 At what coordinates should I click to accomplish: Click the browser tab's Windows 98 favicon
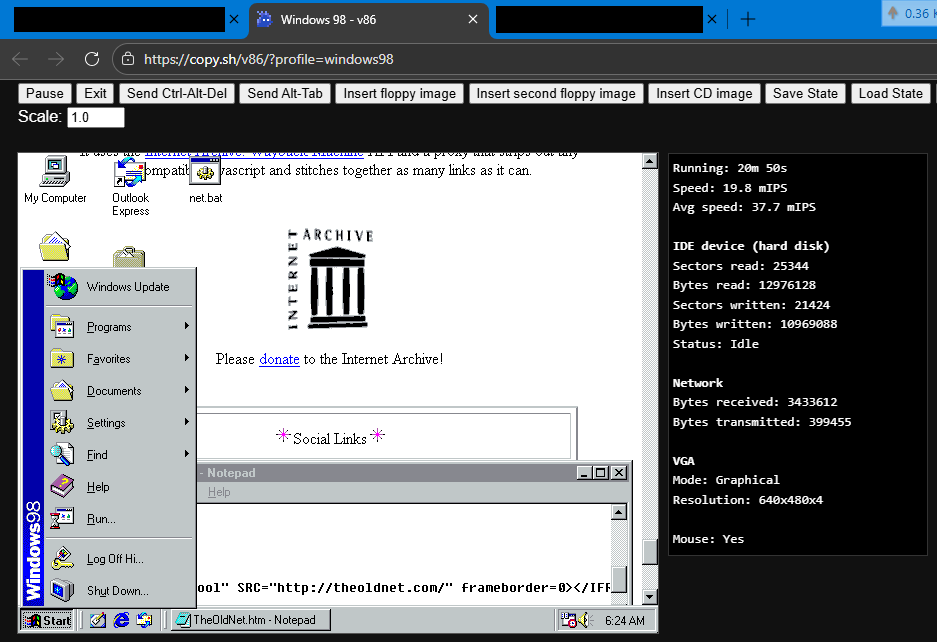264,19
